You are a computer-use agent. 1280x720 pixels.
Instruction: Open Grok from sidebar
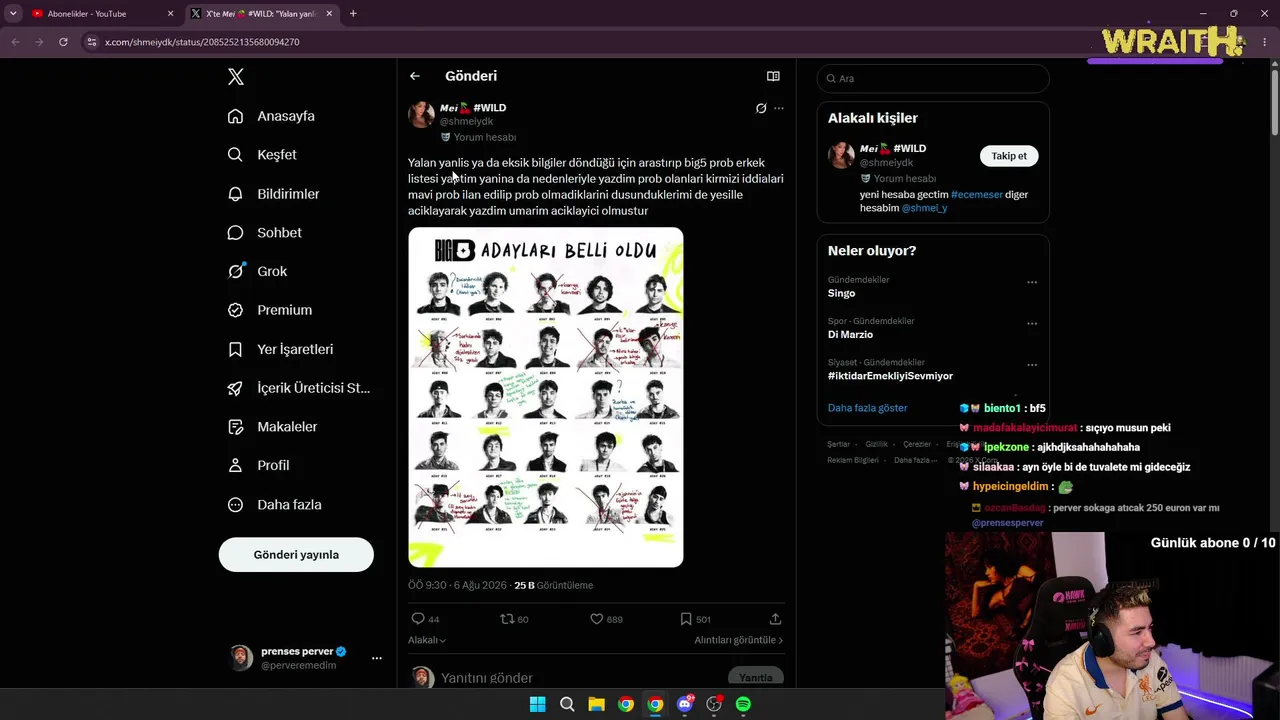click(257, 271)
